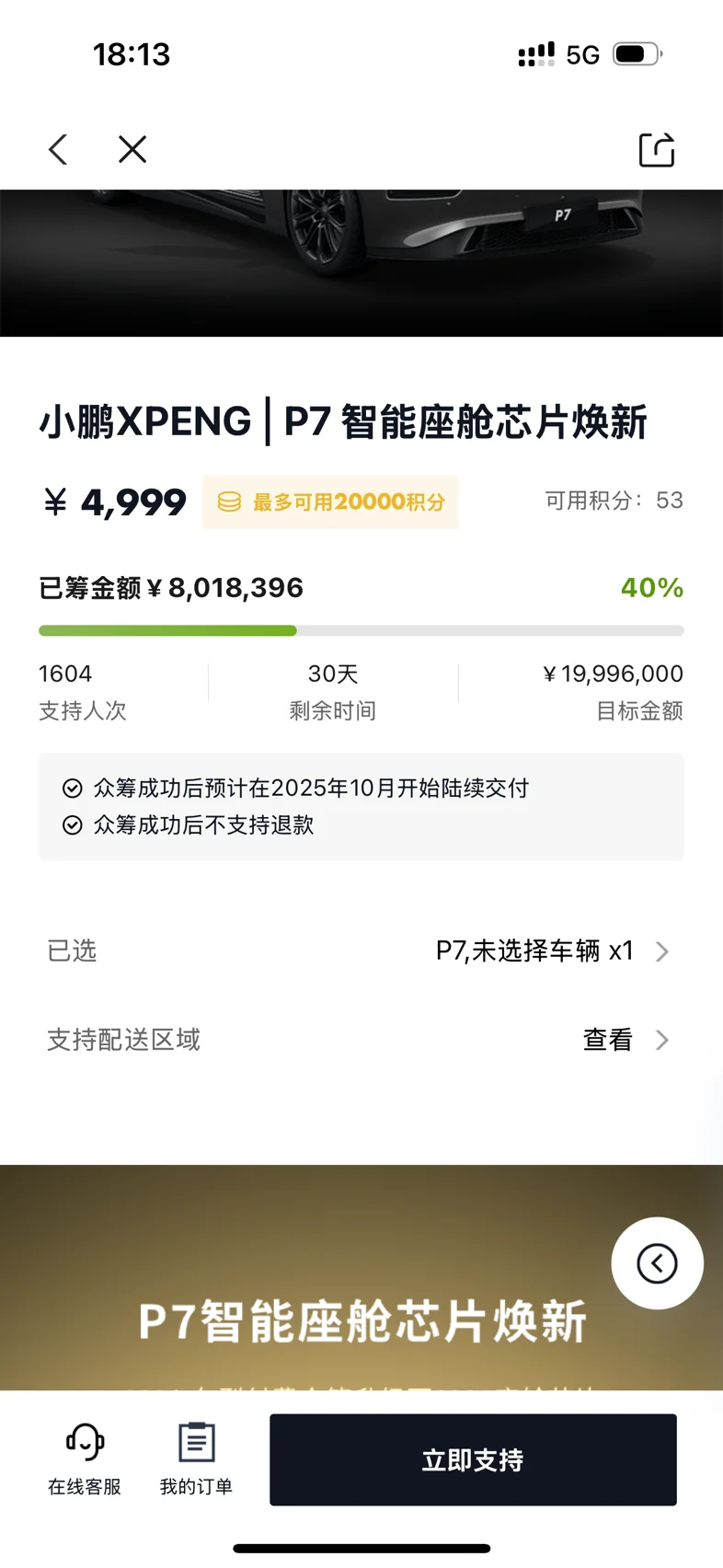Tap the 5G signal status indicator
Viewport: 723px width, 1568px height.
click(x=582, y=55)
